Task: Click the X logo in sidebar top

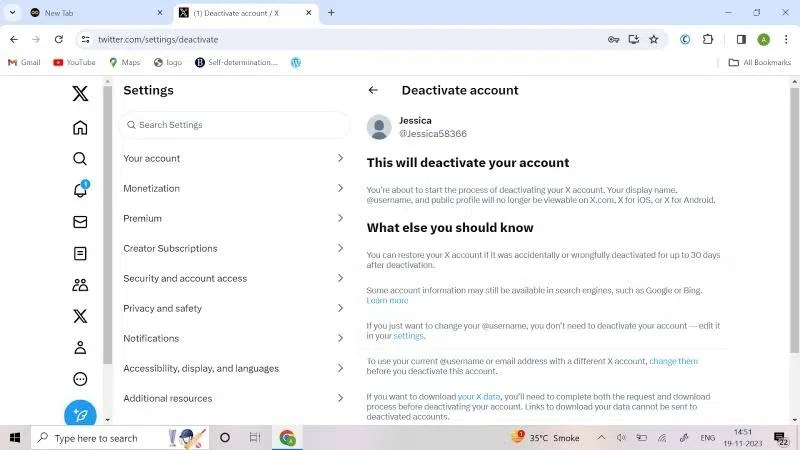Action: tap(80, 93)
